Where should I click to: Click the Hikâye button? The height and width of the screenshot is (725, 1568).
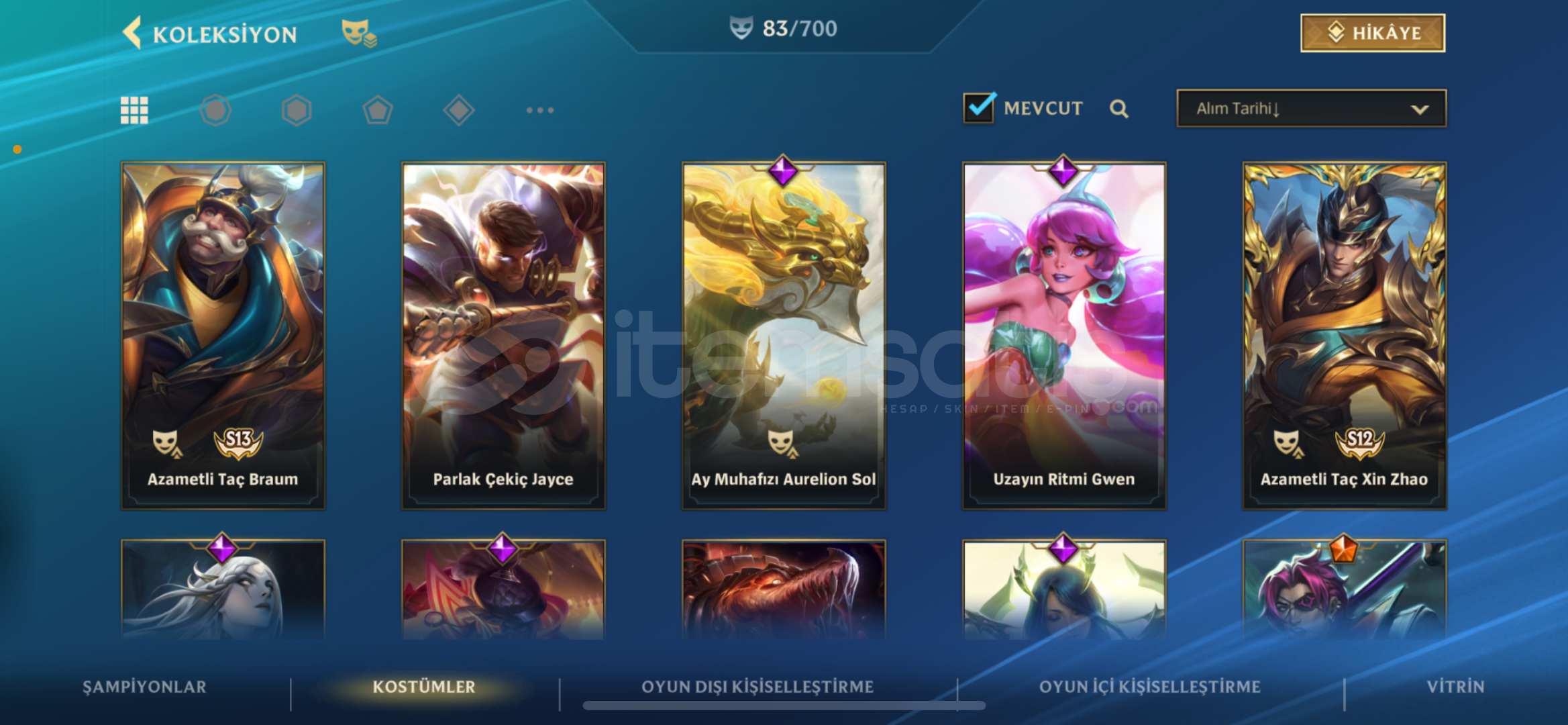(1373, 33)
